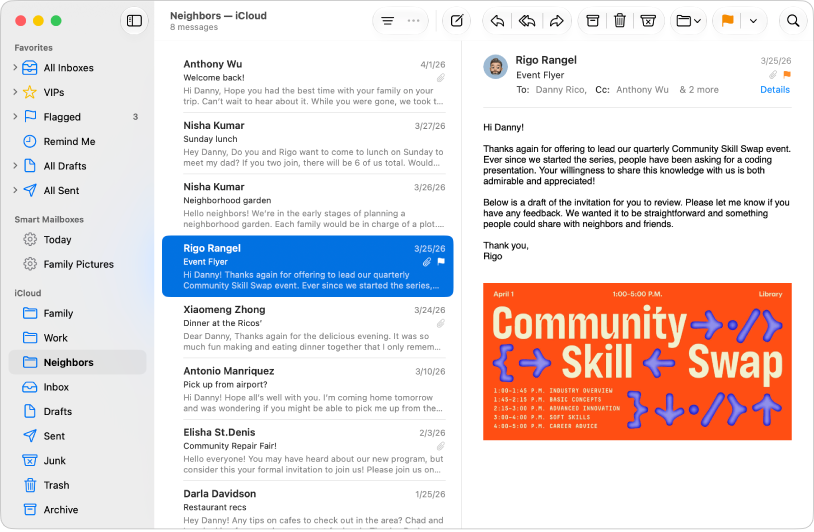Open Antonio Manriquez's airport pickup message

[x=308, y=389]
